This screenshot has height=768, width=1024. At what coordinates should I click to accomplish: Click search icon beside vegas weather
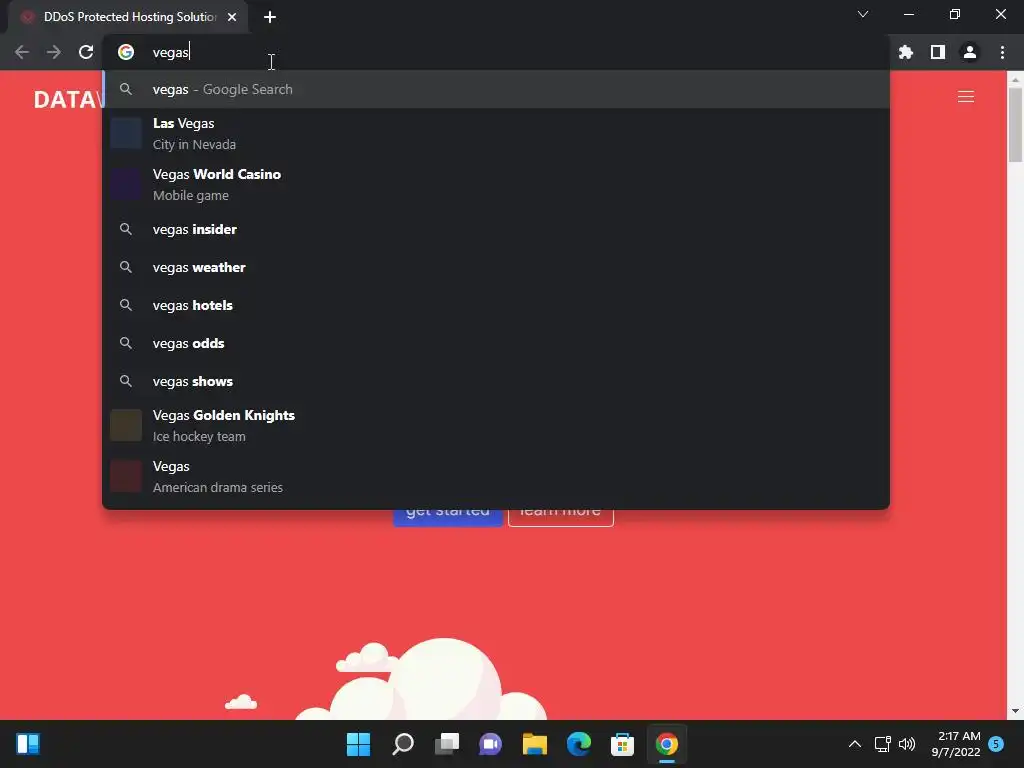pos(126,267)
